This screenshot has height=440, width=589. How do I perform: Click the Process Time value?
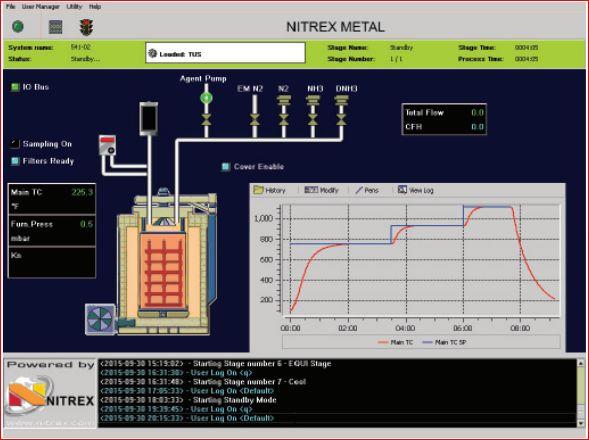click(x=527, y=59)
